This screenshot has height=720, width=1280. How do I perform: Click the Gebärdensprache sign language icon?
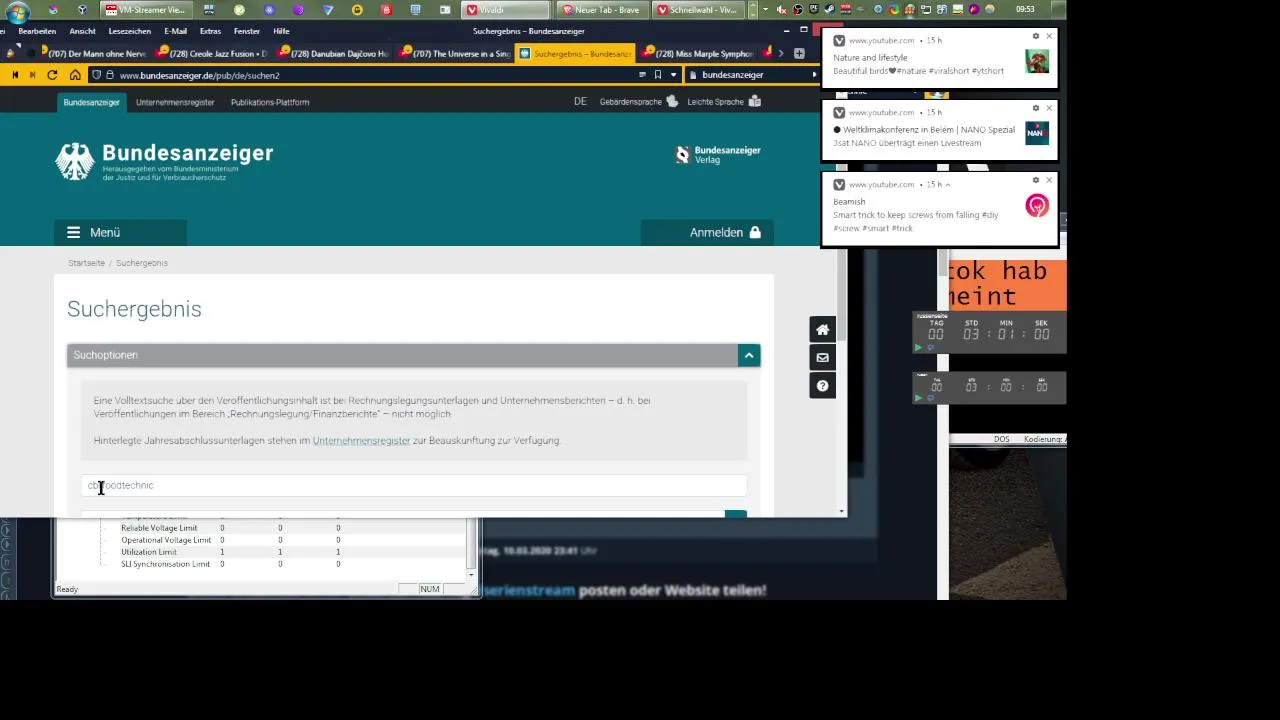[672, 101]
